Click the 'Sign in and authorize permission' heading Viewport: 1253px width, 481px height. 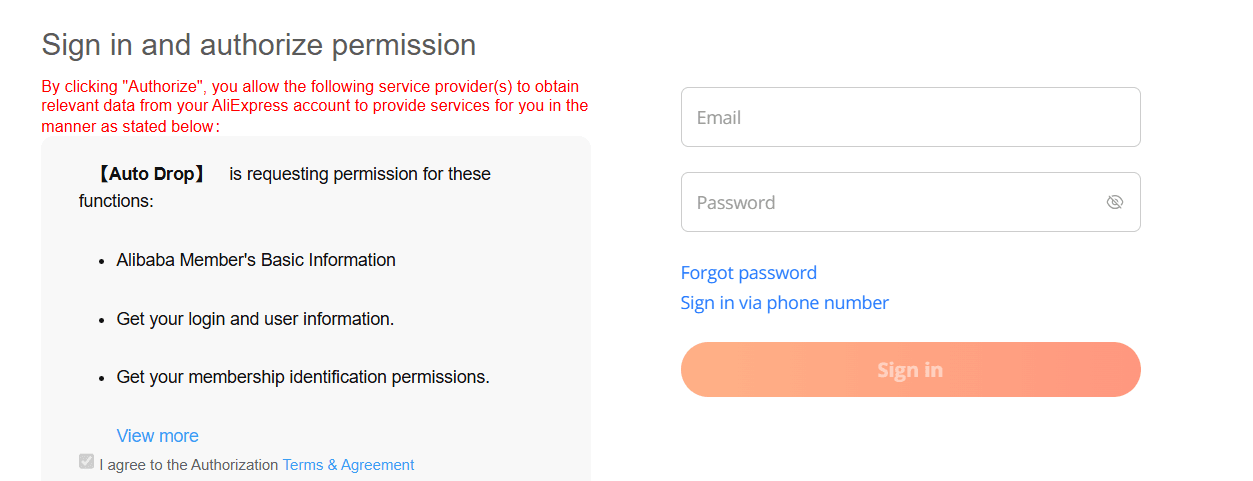(258, 45)
